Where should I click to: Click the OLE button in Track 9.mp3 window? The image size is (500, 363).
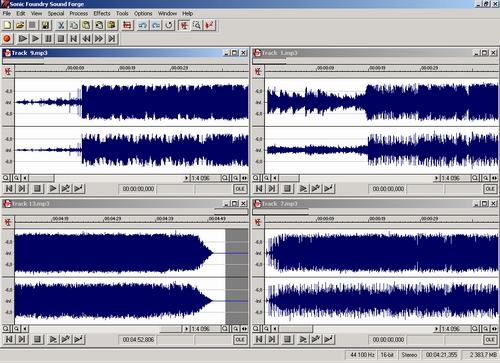pyautogui.click(x=240, y=189)
